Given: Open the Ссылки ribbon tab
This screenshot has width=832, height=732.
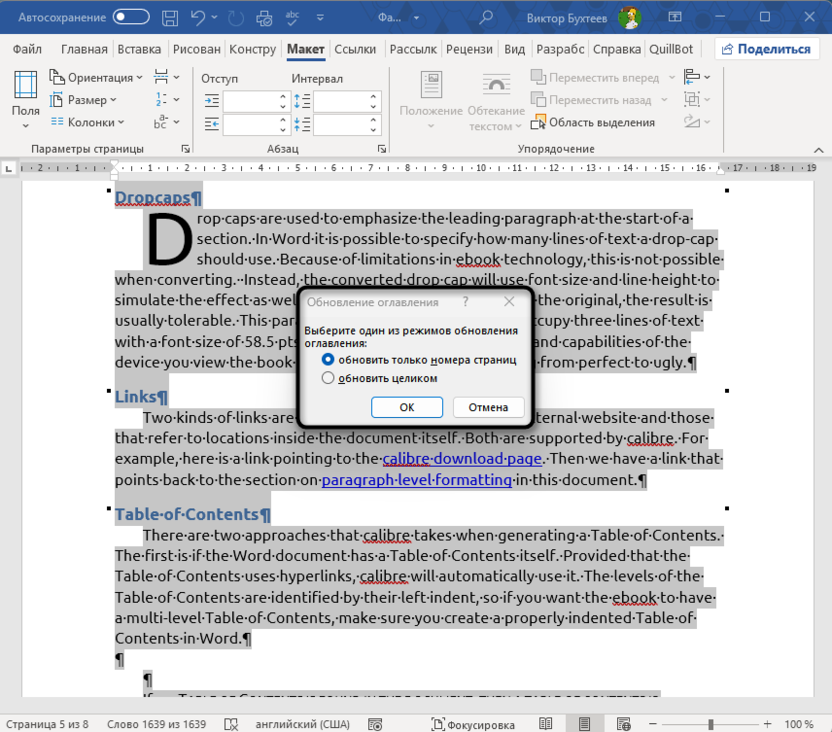Looking at the screenshot, I should pos(355,49).
